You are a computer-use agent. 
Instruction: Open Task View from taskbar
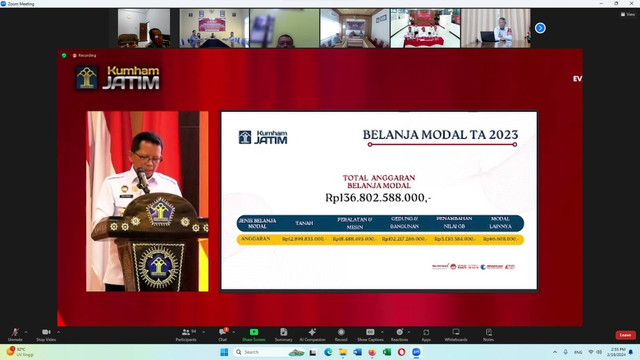313,352
